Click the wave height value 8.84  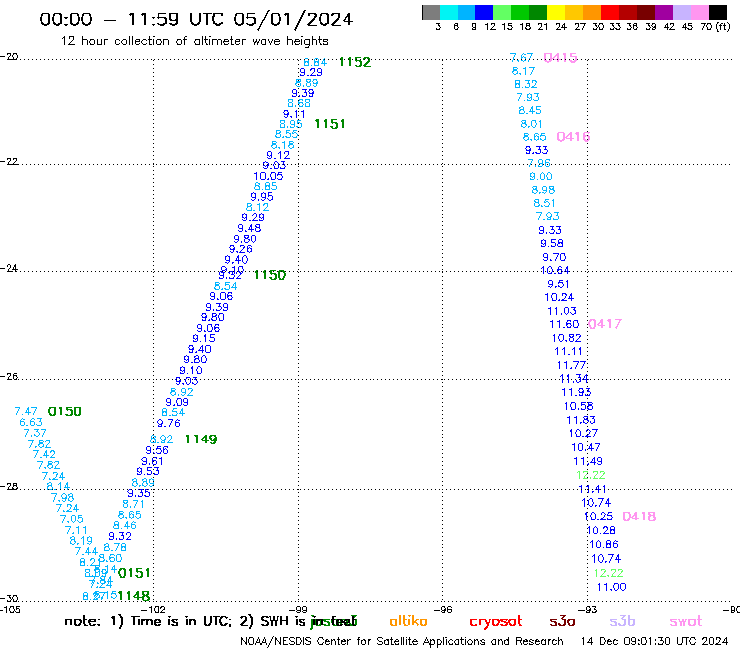pos(315,62)
